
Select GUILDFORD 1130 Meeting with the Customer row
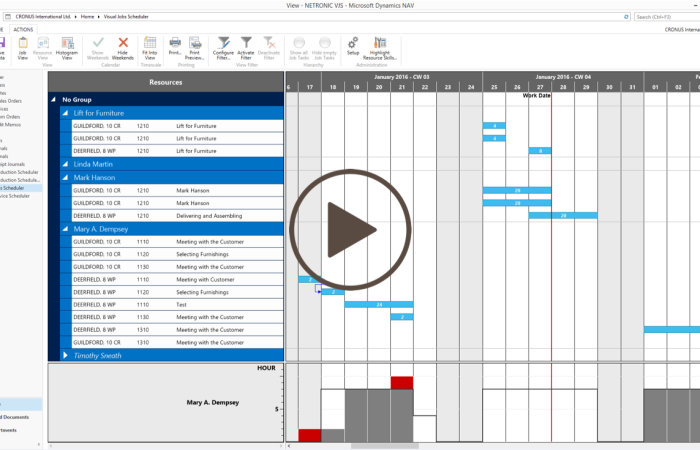coord(178,267)
